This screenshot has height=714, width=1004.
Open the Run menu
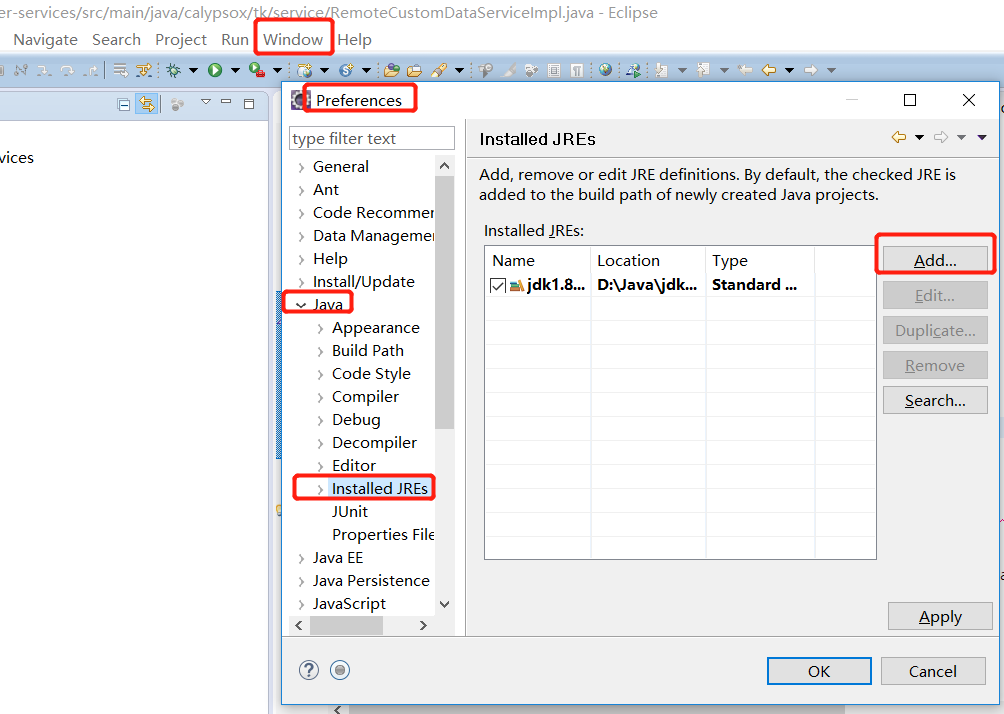(x=234, y=40)
